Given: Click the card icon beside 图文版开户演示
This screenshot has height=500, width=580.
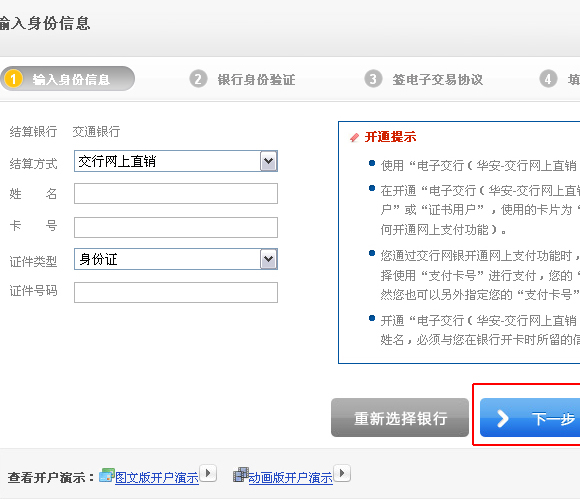Looking at the screenshot, I should click(107, 476).
